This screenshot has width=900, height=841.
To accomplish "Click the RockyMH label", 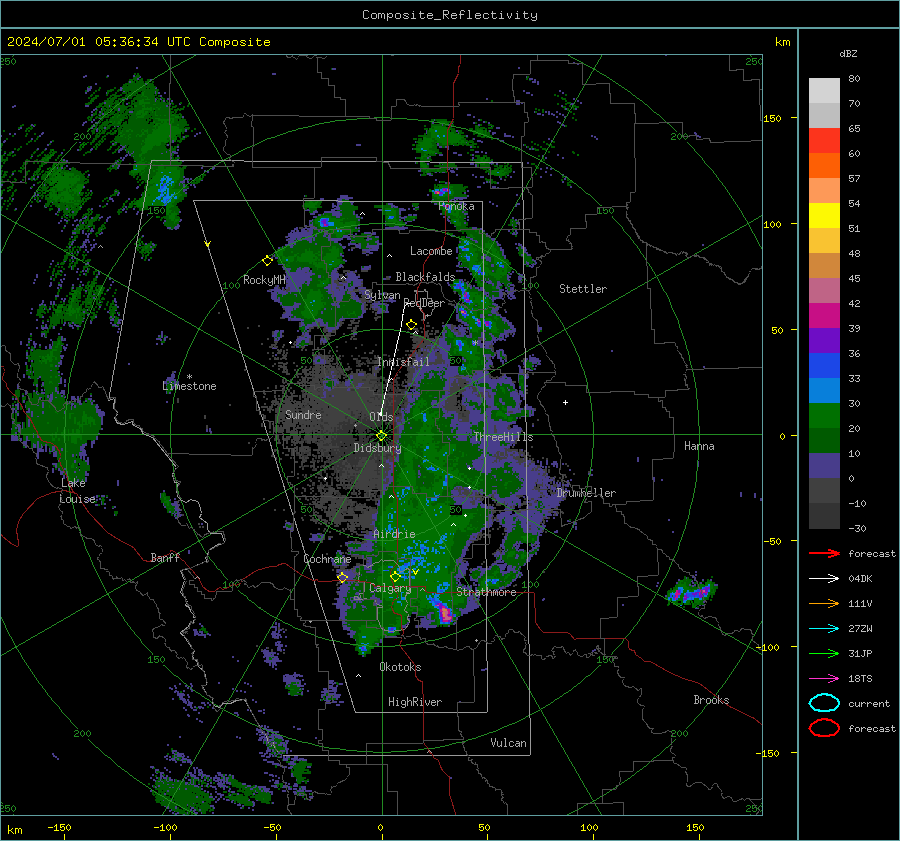I will pyautogui.click(x=264, y=280).
